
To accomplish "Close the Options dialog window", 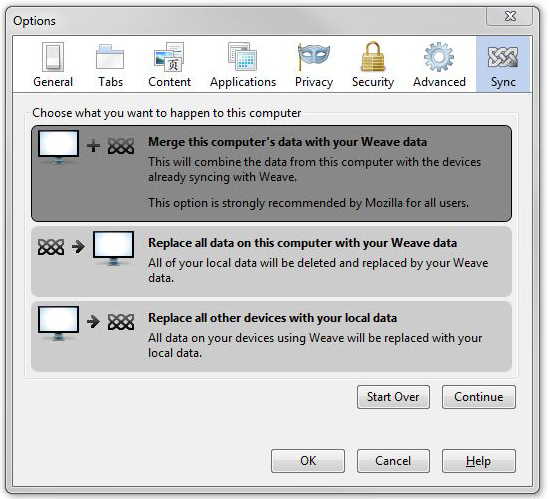I will coord(510,16).
